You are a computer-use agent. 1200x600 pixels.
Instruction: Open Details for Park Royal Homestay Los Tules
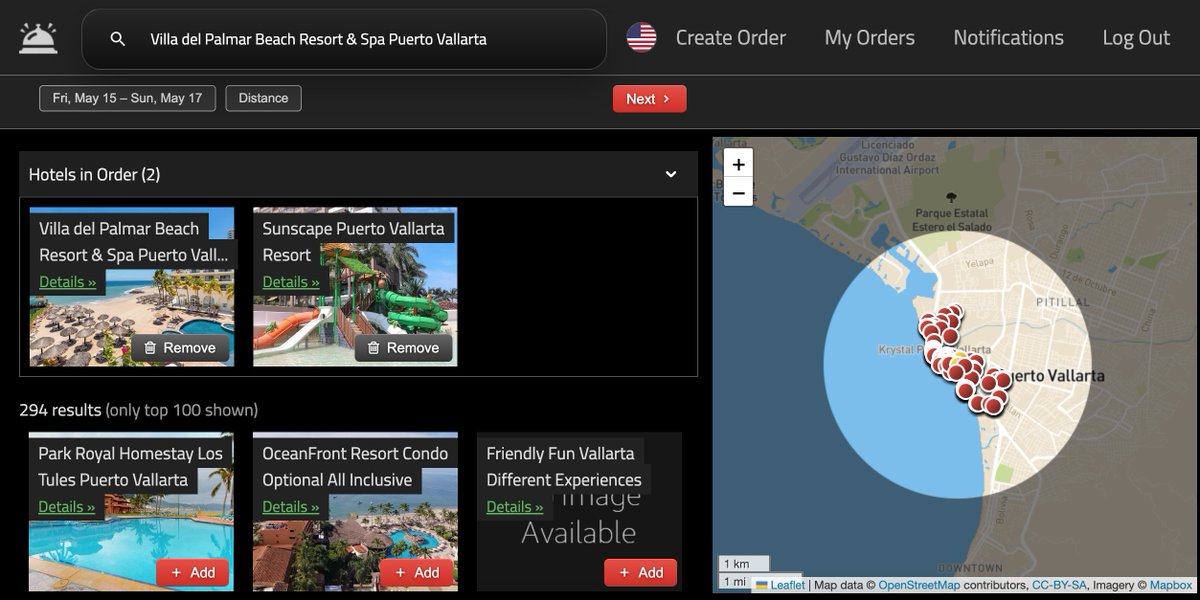click(x=67, y=507)
